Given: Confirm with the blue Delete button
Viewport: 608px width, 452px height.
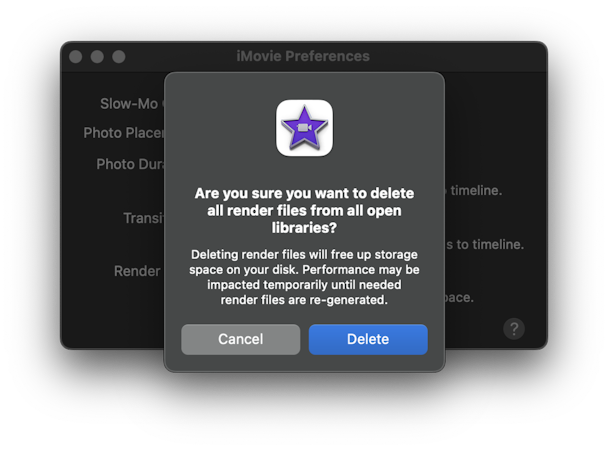Looking at the screenshot, I should coord(368,339).
